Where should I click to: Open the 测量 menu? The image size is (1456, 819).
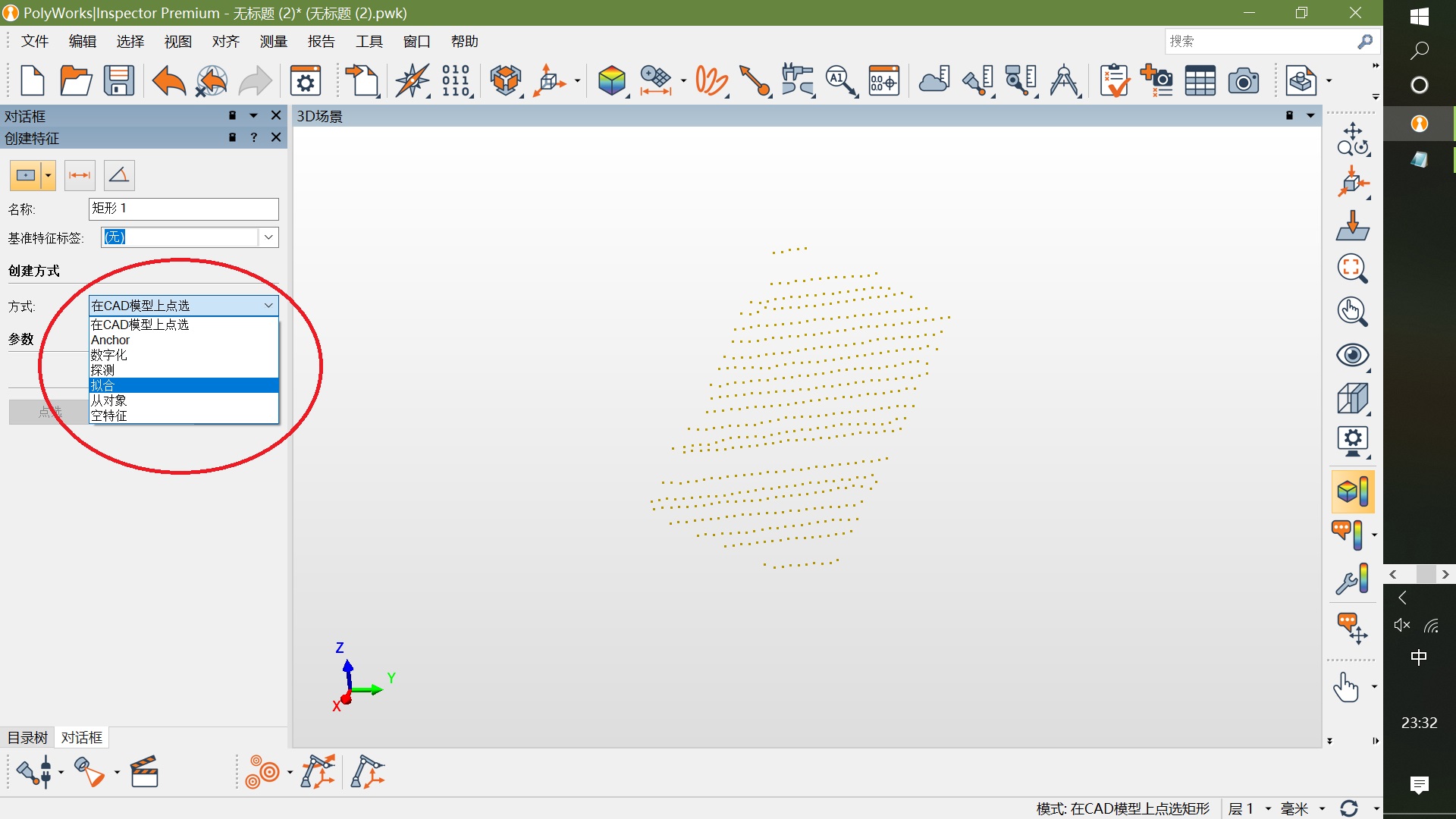tap(273, 42)
